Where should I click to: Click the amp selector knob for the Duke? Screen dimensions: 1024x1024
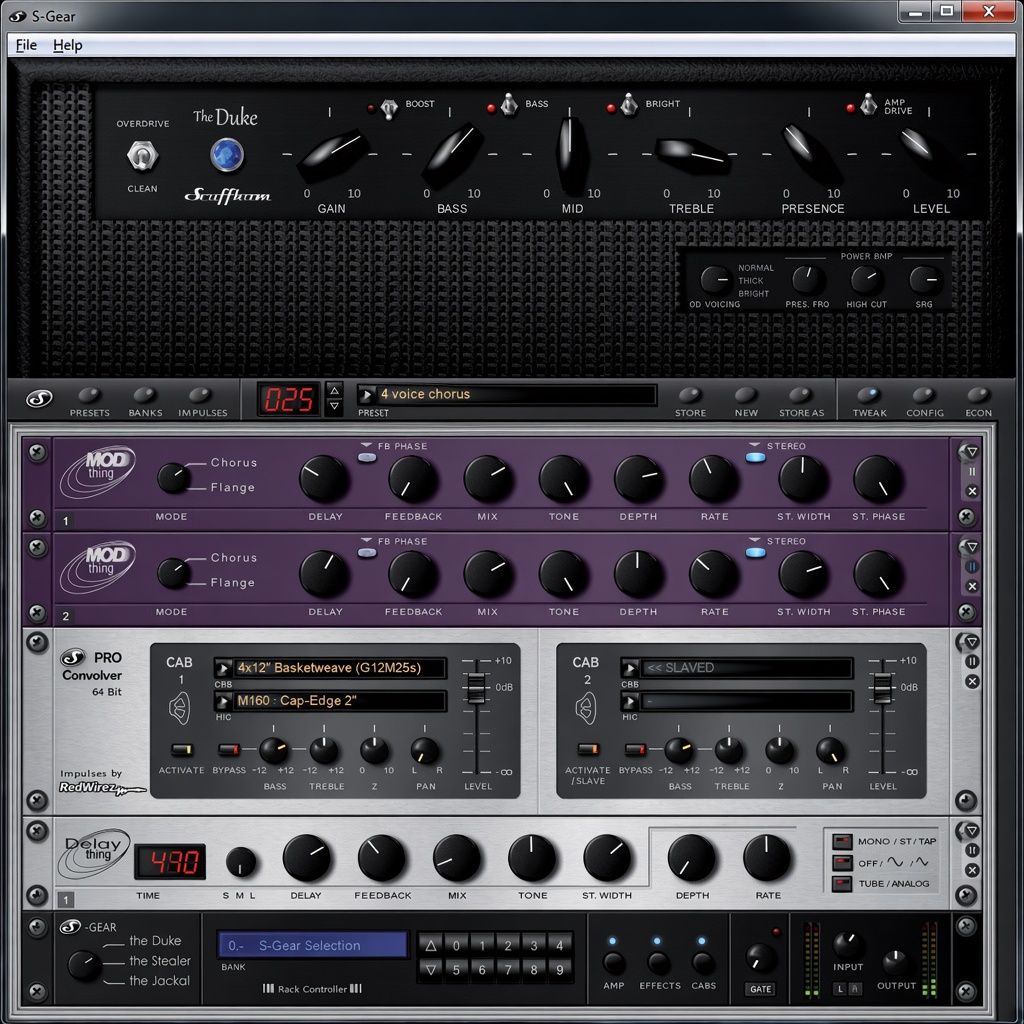pos(85,965)
